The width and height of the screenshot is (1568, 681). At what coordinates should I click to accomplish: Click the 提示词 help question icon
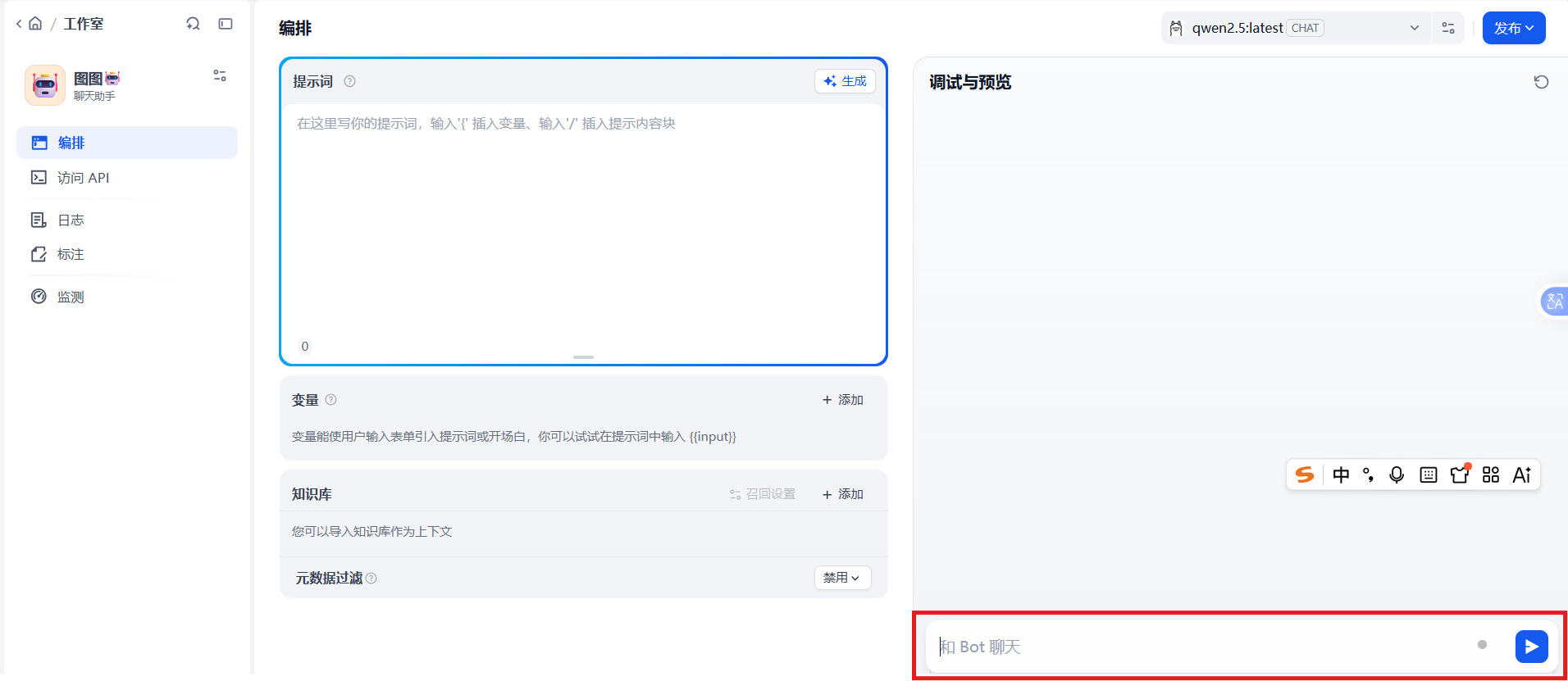[350, 81]
